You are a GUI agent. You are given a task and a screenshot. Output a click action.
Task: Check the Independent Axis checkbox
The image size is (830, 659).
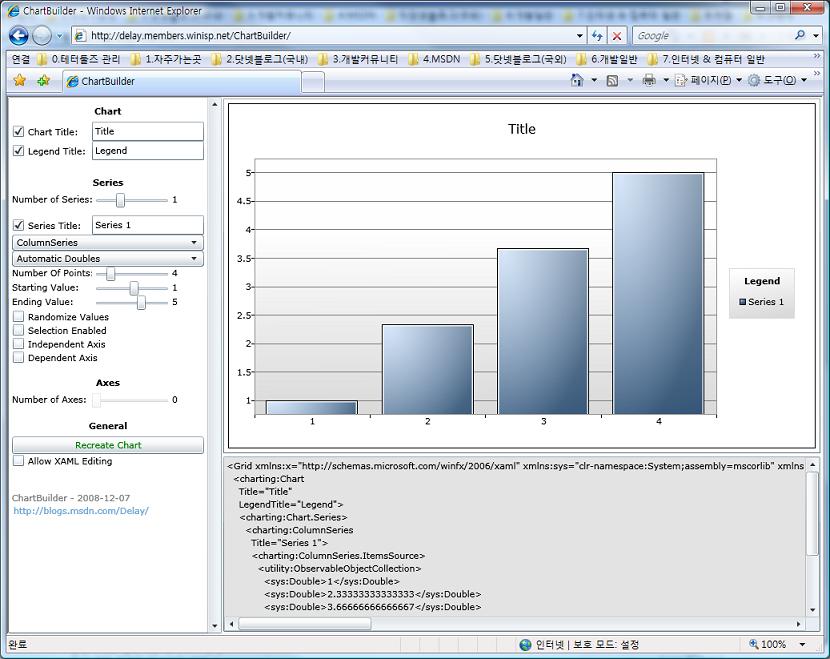[x=19, y=344]
